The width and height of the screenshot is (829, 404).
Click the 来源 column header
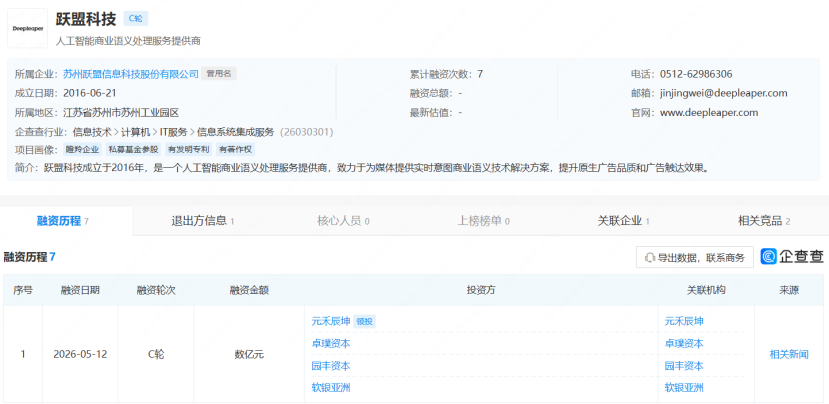(x=789, y=290)
